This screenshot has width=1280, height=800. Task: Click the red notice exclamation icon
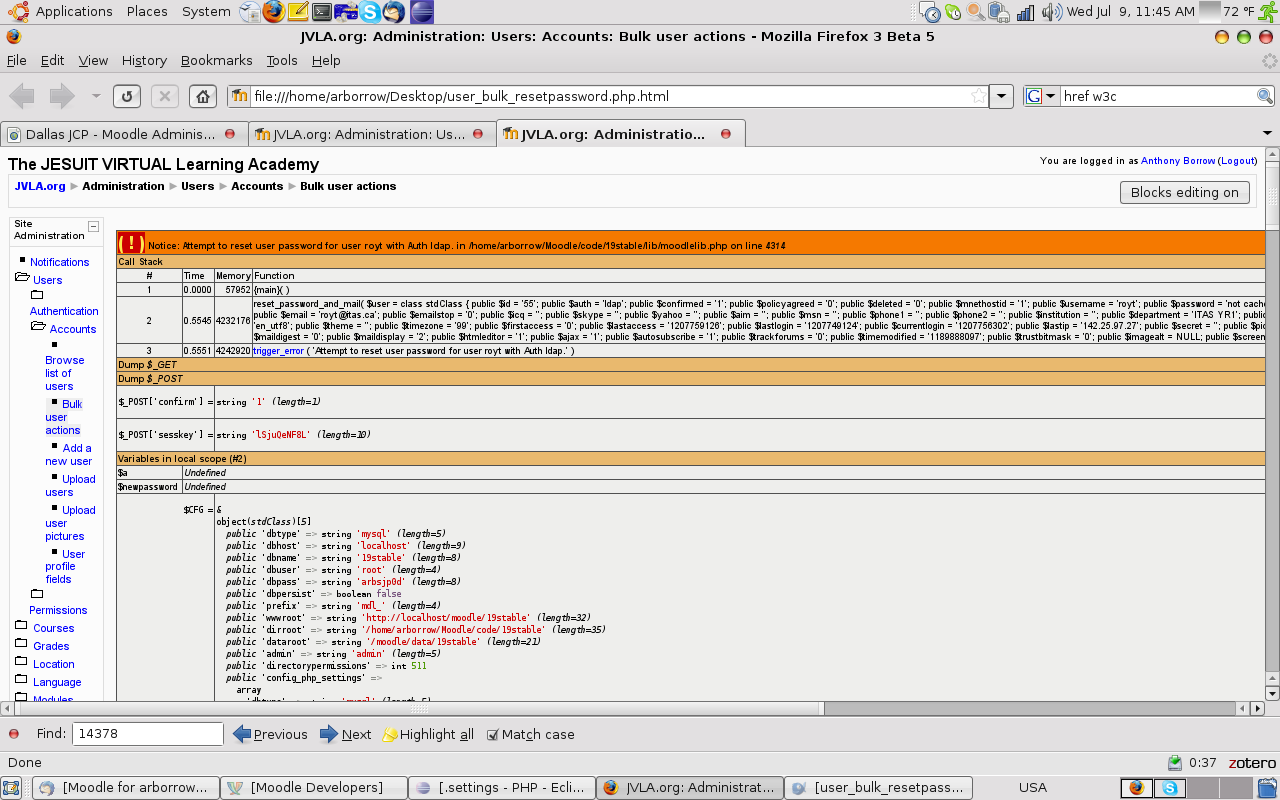pyautogui.click(x=131, y=244)
